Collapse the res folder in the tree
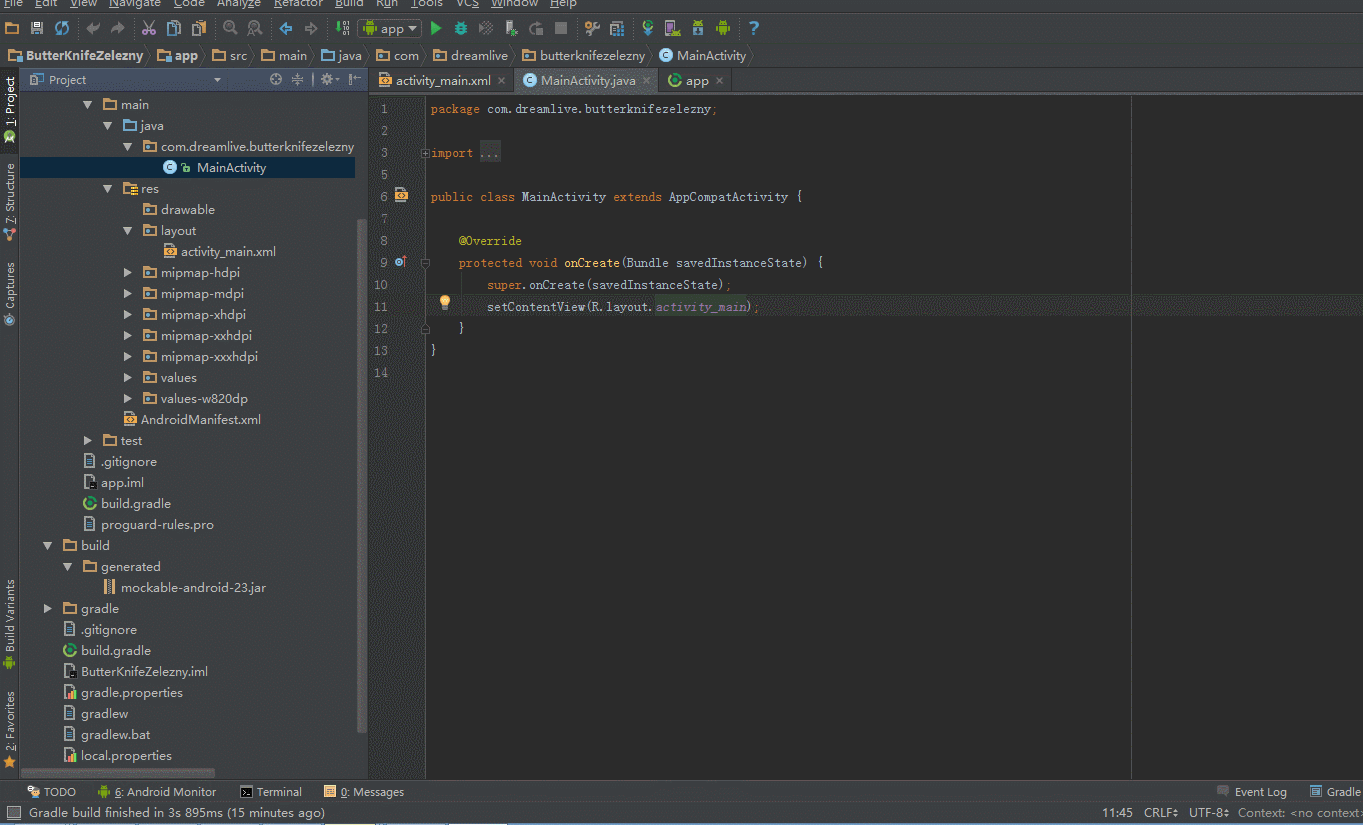The image size is (1363, 825). pyautogui.click(x=108, y=189)
